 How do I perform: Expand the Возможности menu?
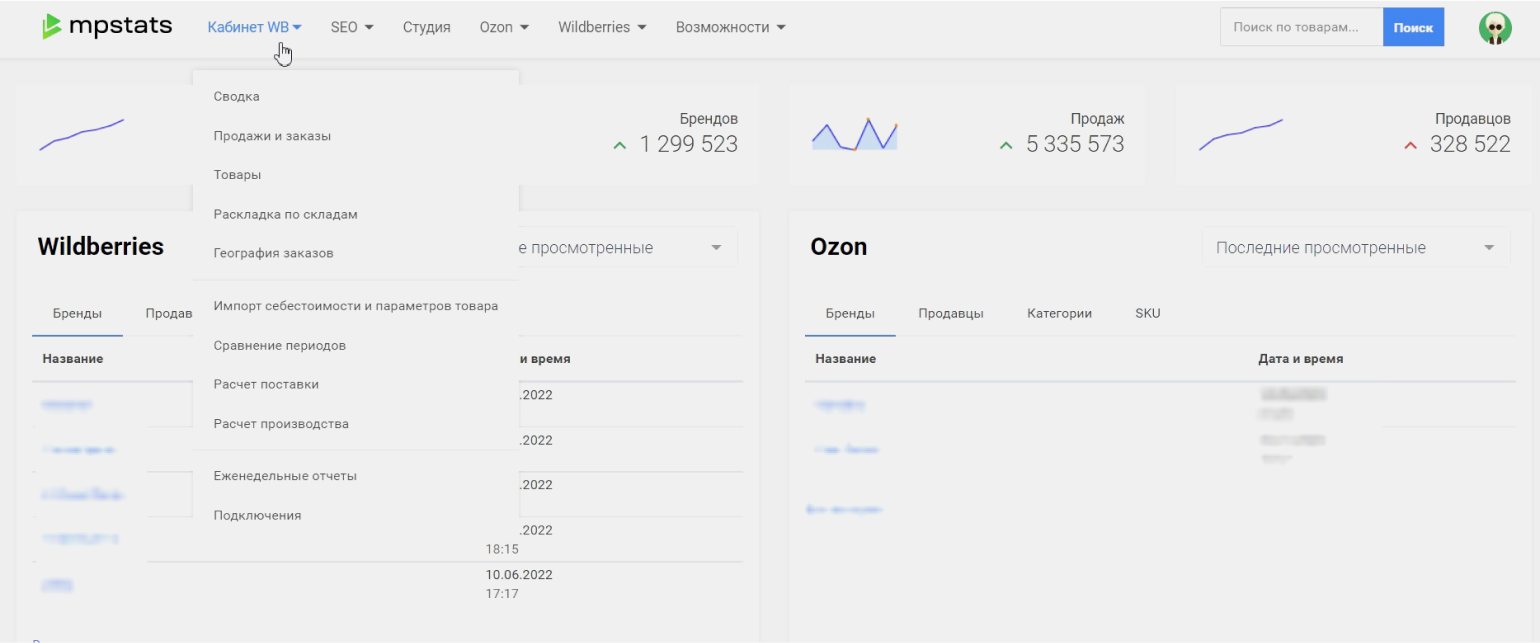pyautogui.click(x=730, y=28)
